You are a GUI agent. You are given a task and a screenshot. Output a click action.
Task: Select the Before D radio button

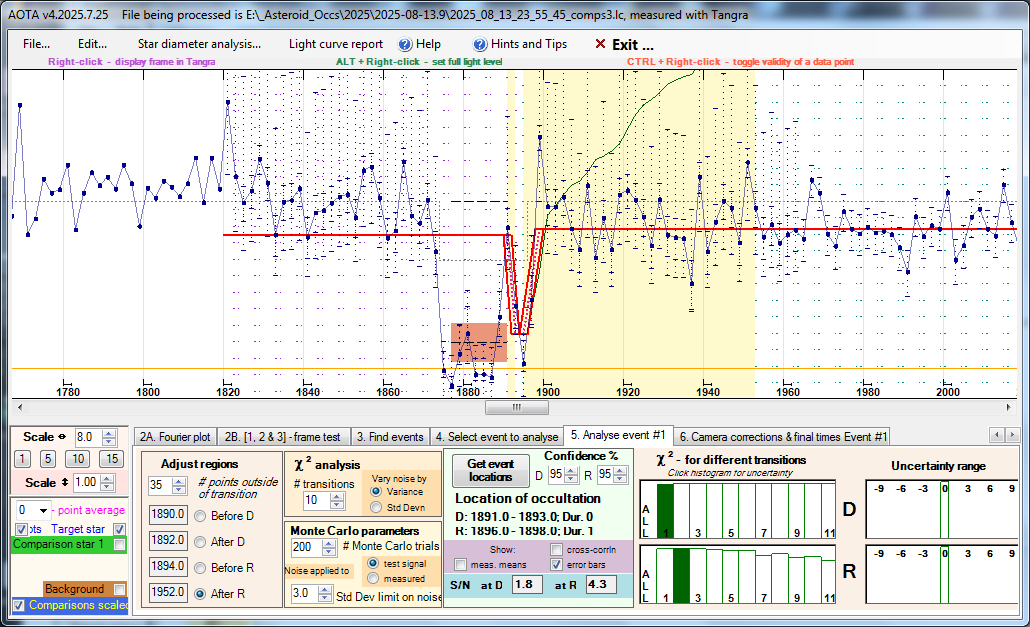(200, 515)
